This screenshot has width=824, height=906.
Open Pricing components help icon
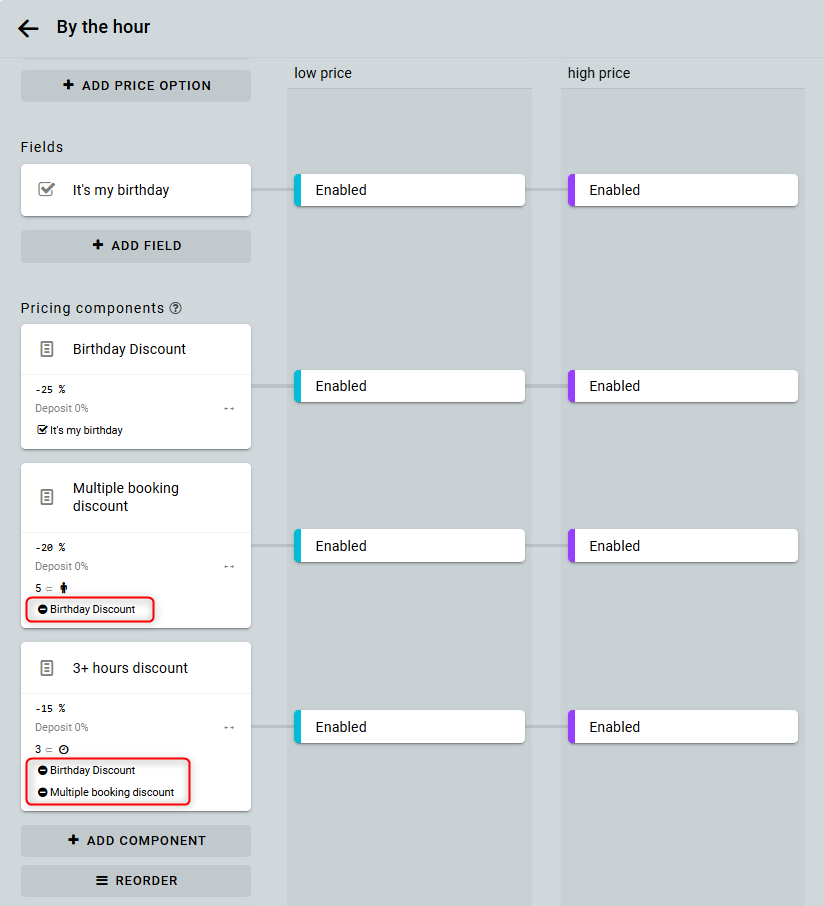tap(176, 308)
